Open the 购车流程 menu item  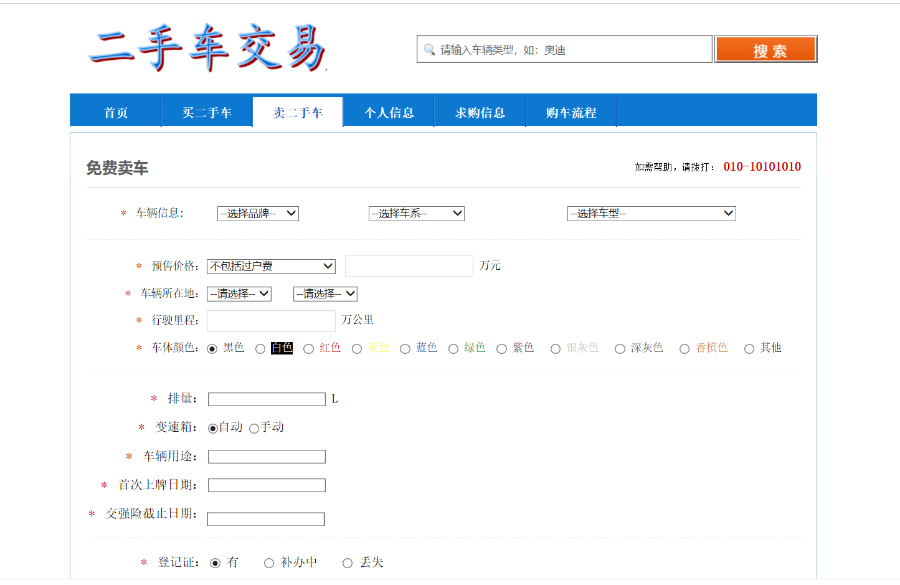pos(571,112)
